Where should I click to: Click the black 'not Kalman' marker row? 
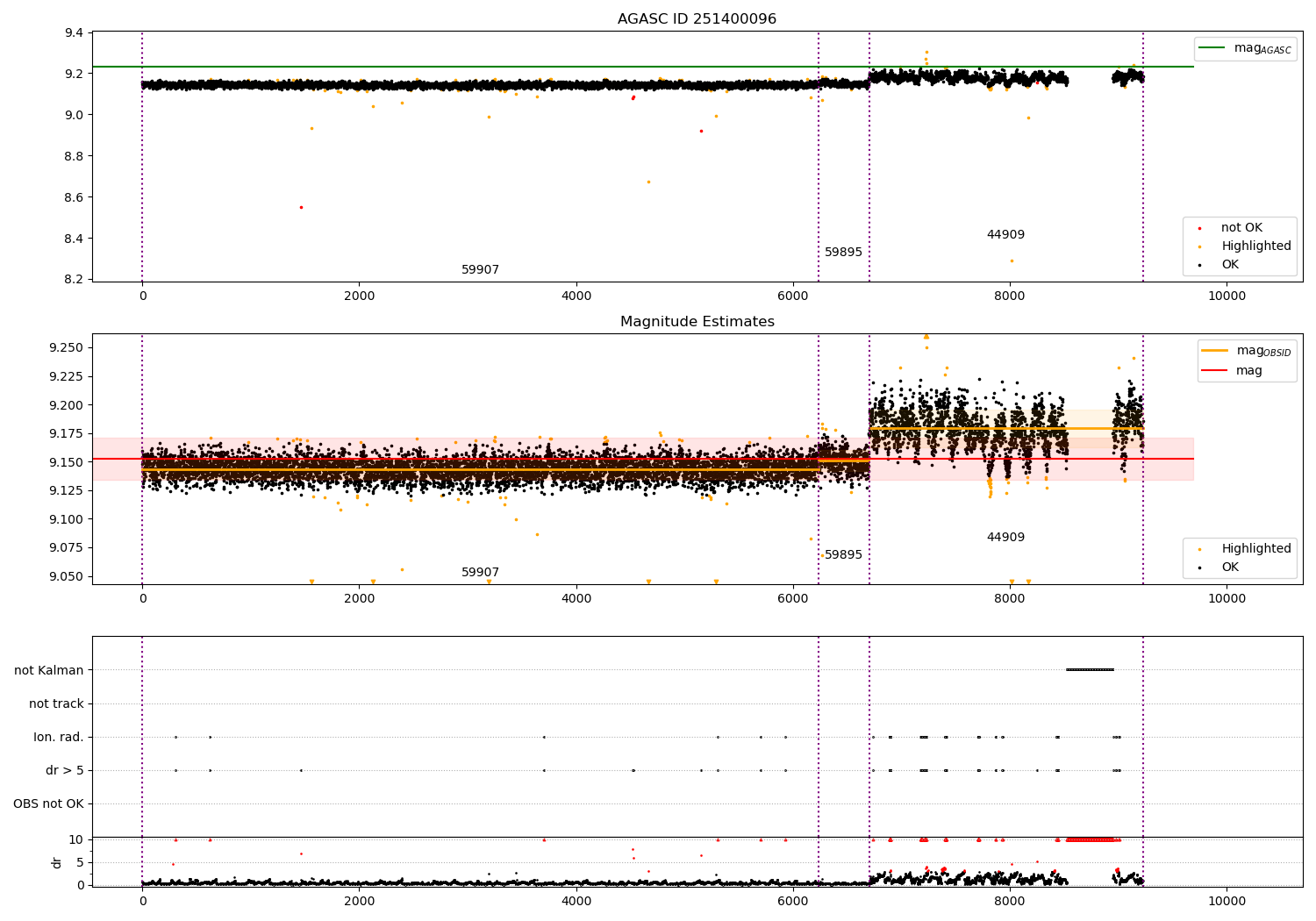pos(1090,670)
